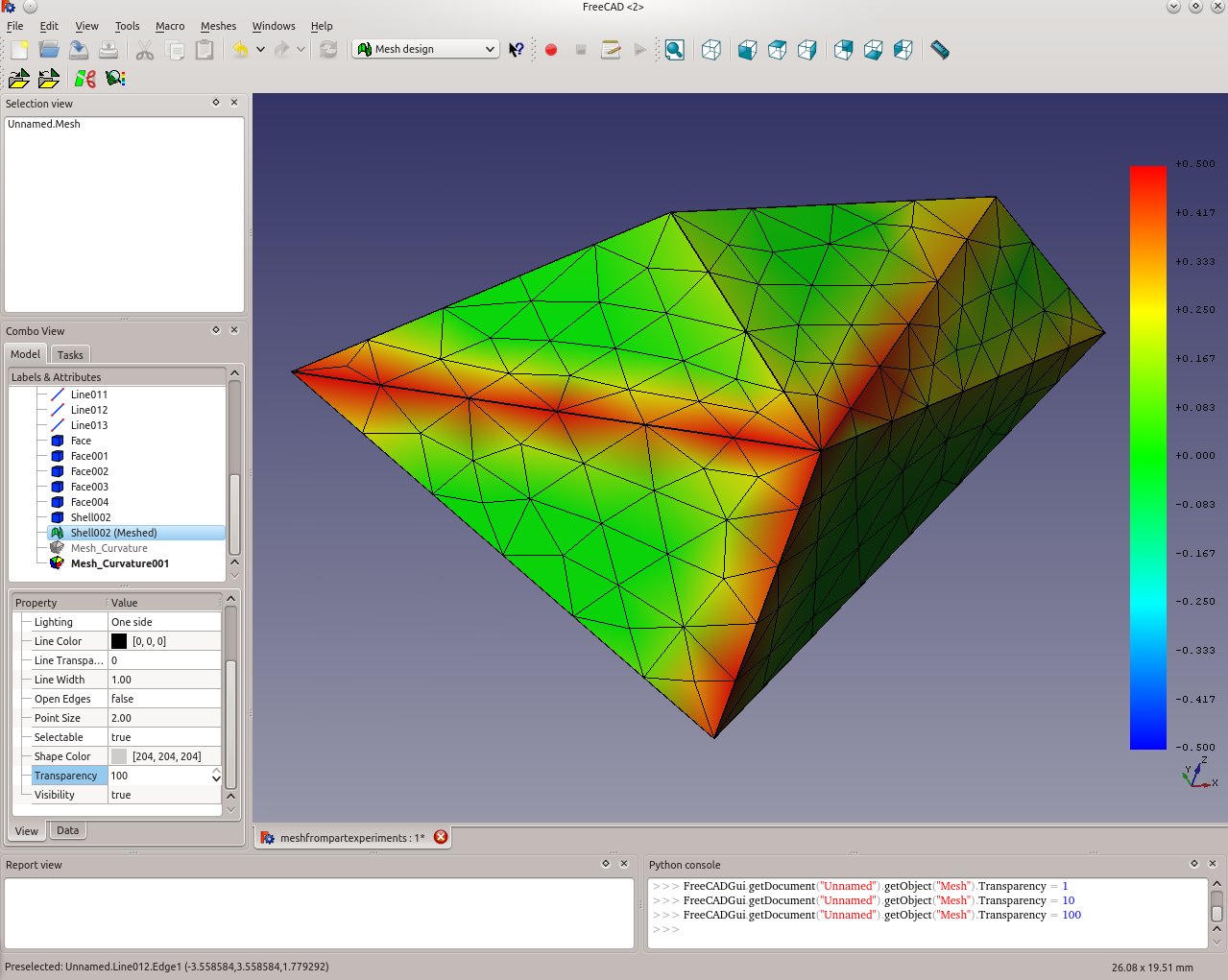Click the Transparency value field
Viewport: 1228px width, 980px height.
pyautogui.click(x=158, y=776)
